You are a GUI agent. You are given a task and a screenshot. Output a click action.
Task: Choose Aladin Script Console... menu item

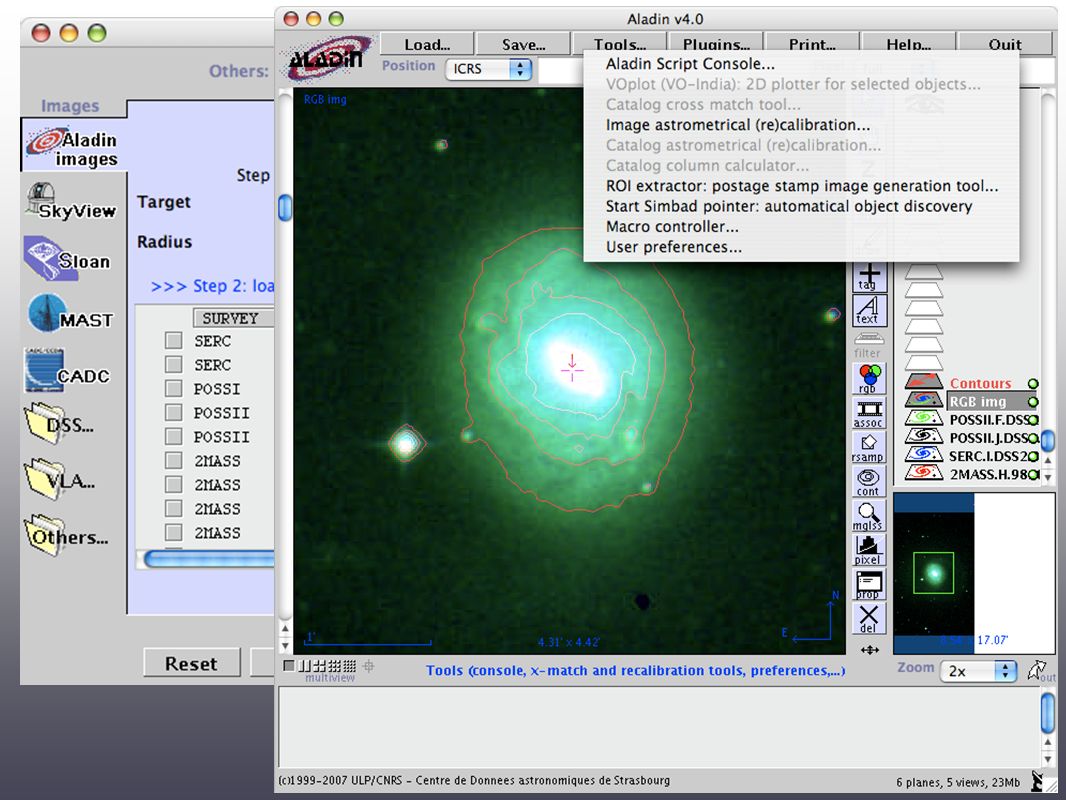[x=690, y=64]
